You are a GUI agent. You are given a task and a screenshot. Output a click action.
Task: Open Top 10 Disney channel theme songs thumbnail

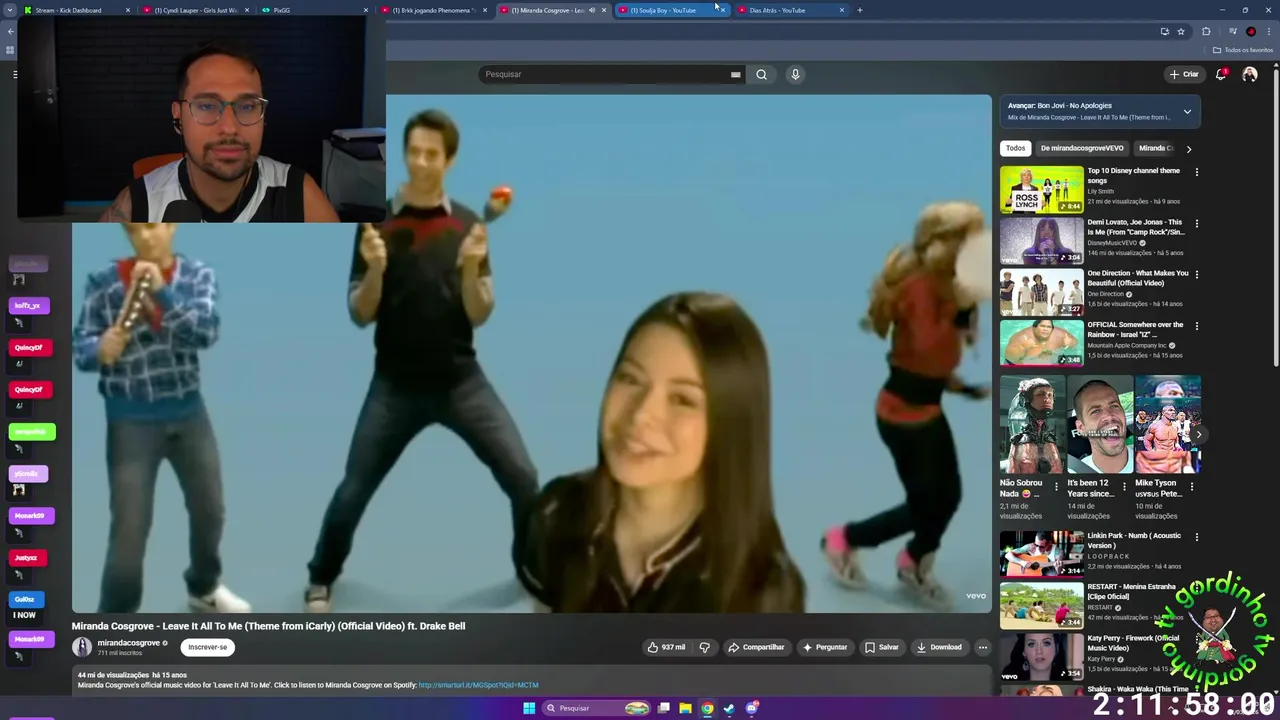point(1042,188)
